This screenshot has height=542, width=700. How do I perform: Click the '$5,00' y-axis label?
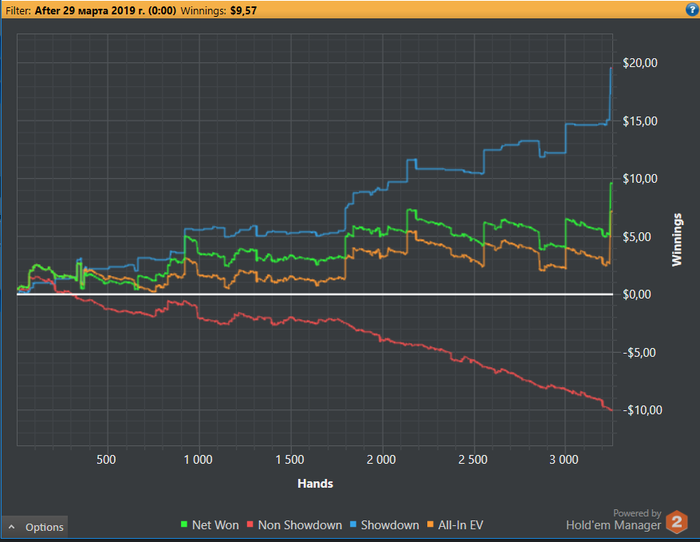click(637, 237)
